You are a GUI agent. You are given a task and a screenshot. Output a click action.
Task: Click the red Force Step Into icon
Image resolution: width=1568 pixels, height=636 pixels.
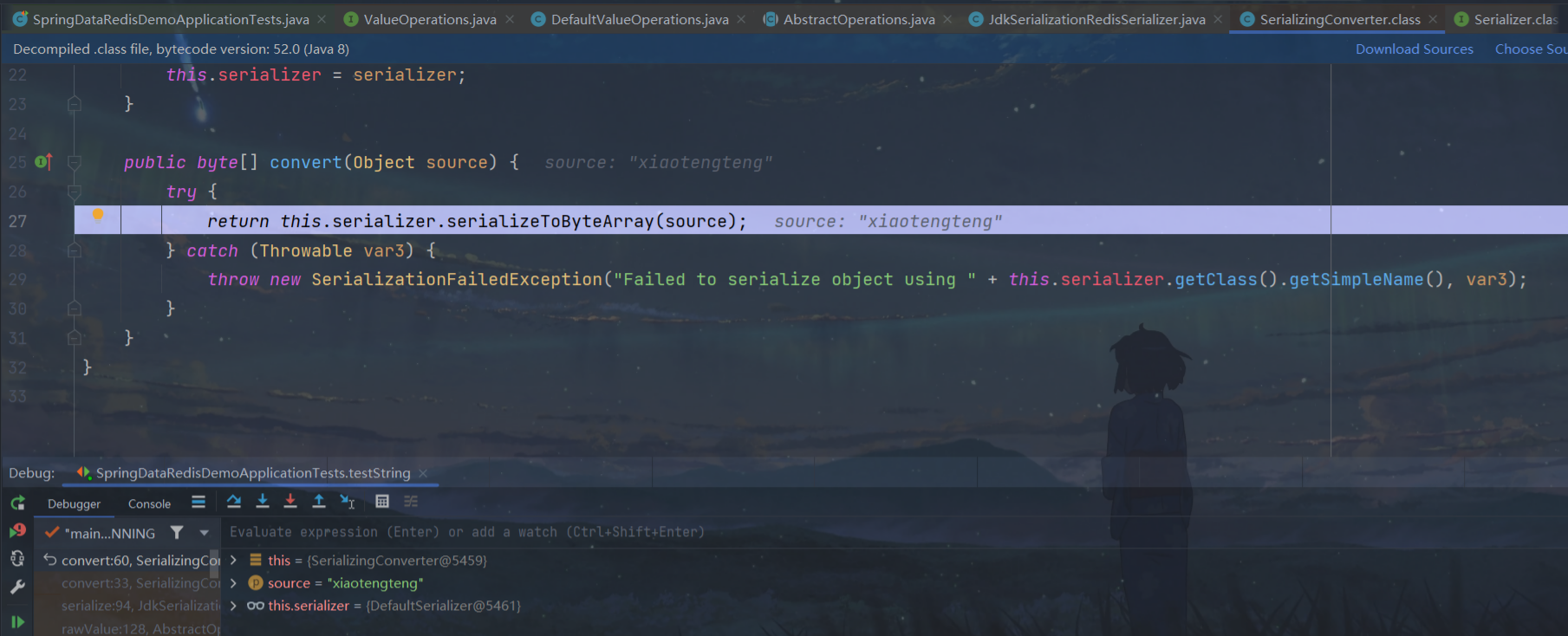coord(290,502)
